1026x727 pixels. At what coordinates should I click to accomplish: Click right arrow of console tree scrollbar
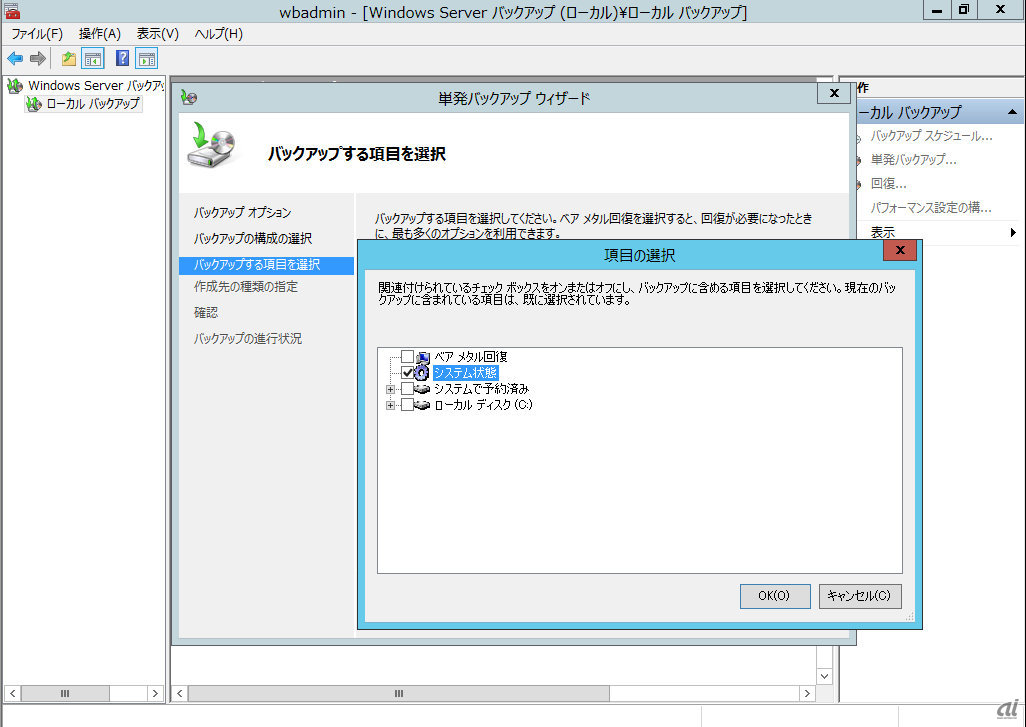click(155, 694)
